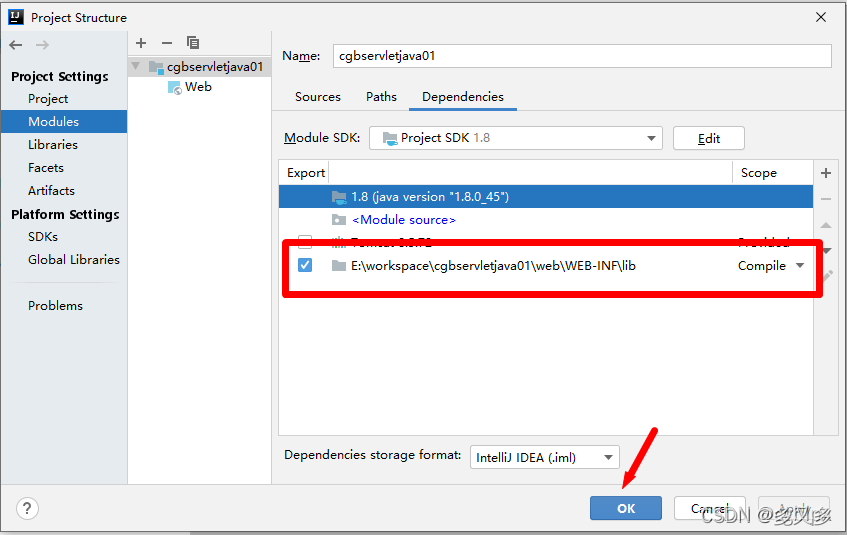This screenshot has height=535, width=847.
Task: Select the 1.8 java version dependency row
Action: (x=546, y=197)
